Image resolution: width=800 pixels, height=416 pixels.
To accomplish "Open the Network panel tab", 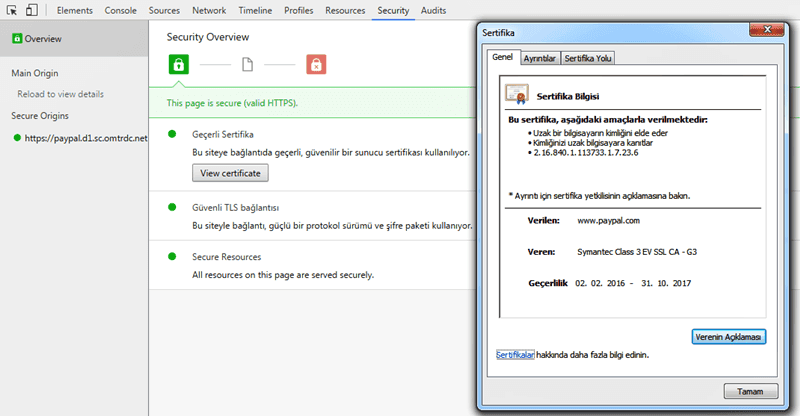I will [x=209, y=10].
